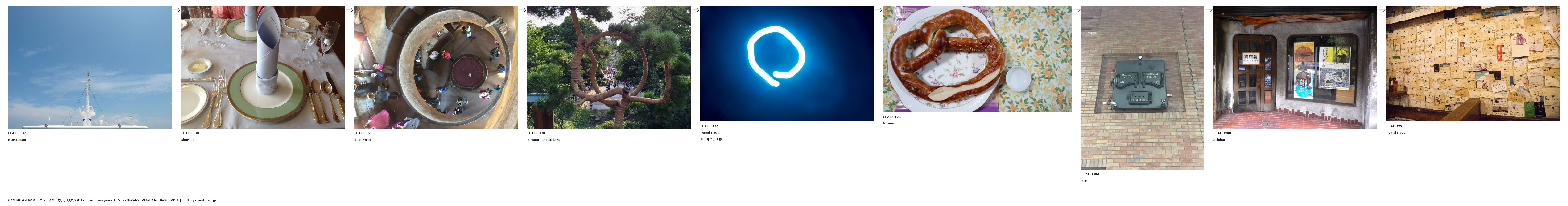
Task: Select the author name 'miyako Tamasudare'
Action: [x=544, y=140]
